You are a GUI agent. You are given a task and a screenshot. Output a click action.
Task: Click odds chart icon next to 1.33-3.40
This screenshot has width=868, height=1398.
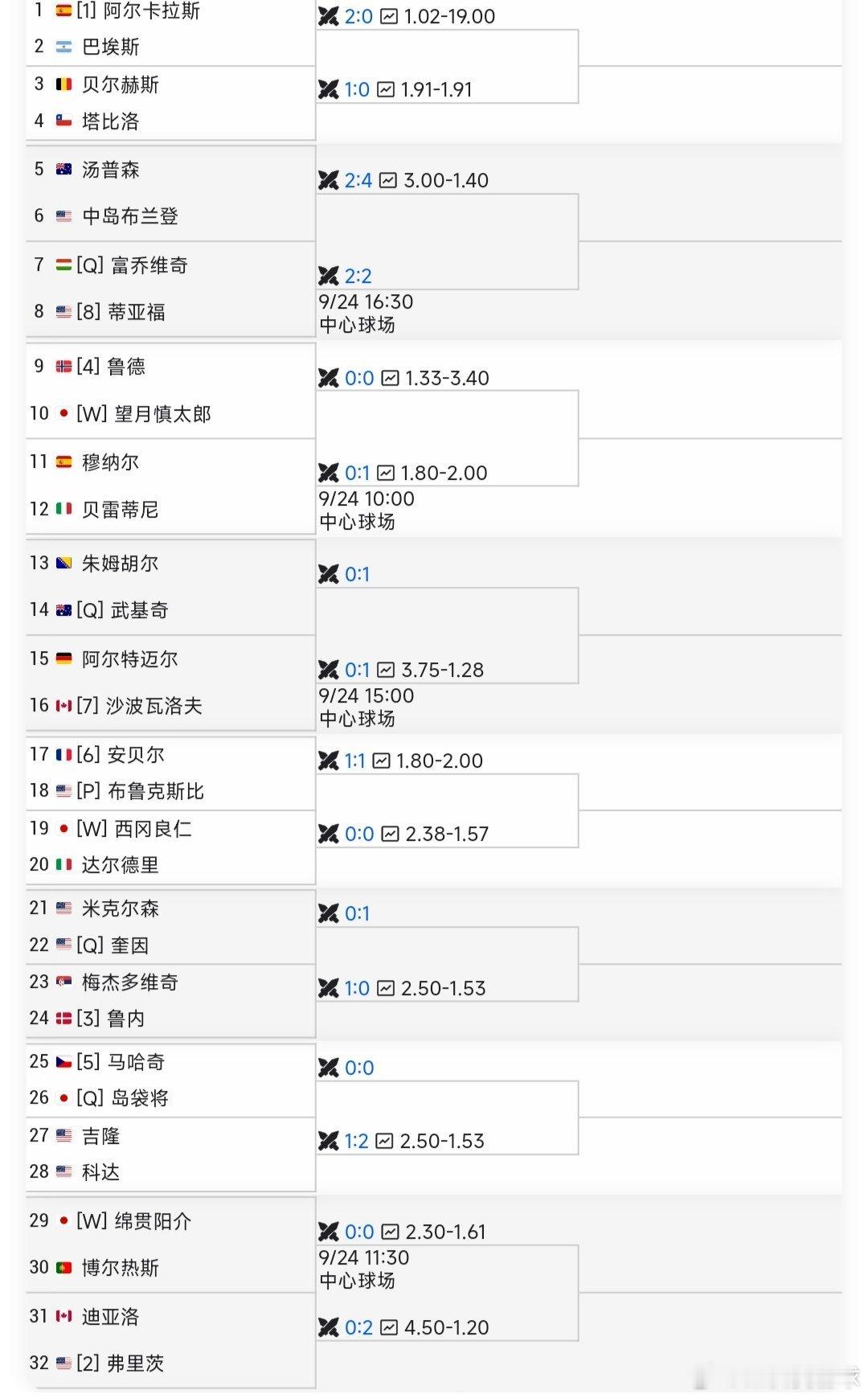(x=390, y=378)
